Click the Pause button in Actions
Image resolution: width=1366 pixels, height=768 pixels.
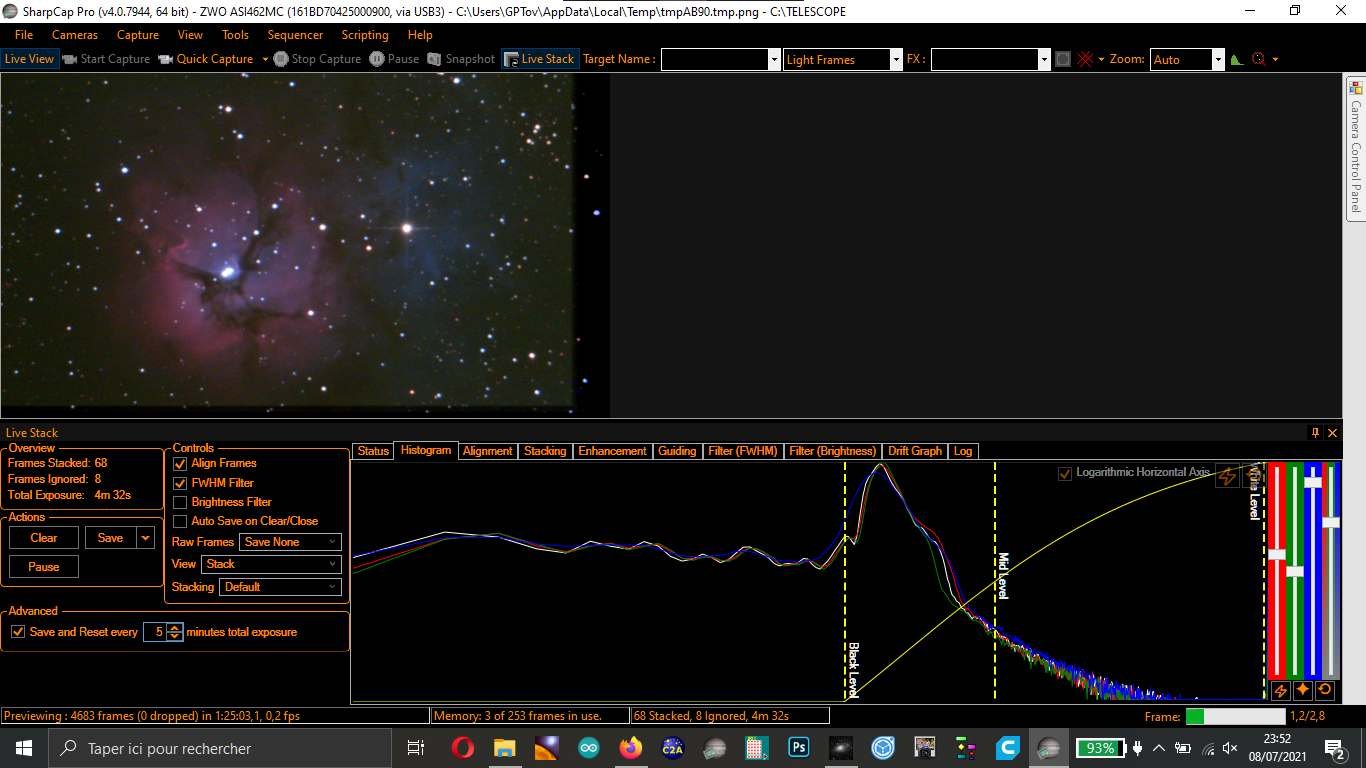coord(44,567)
